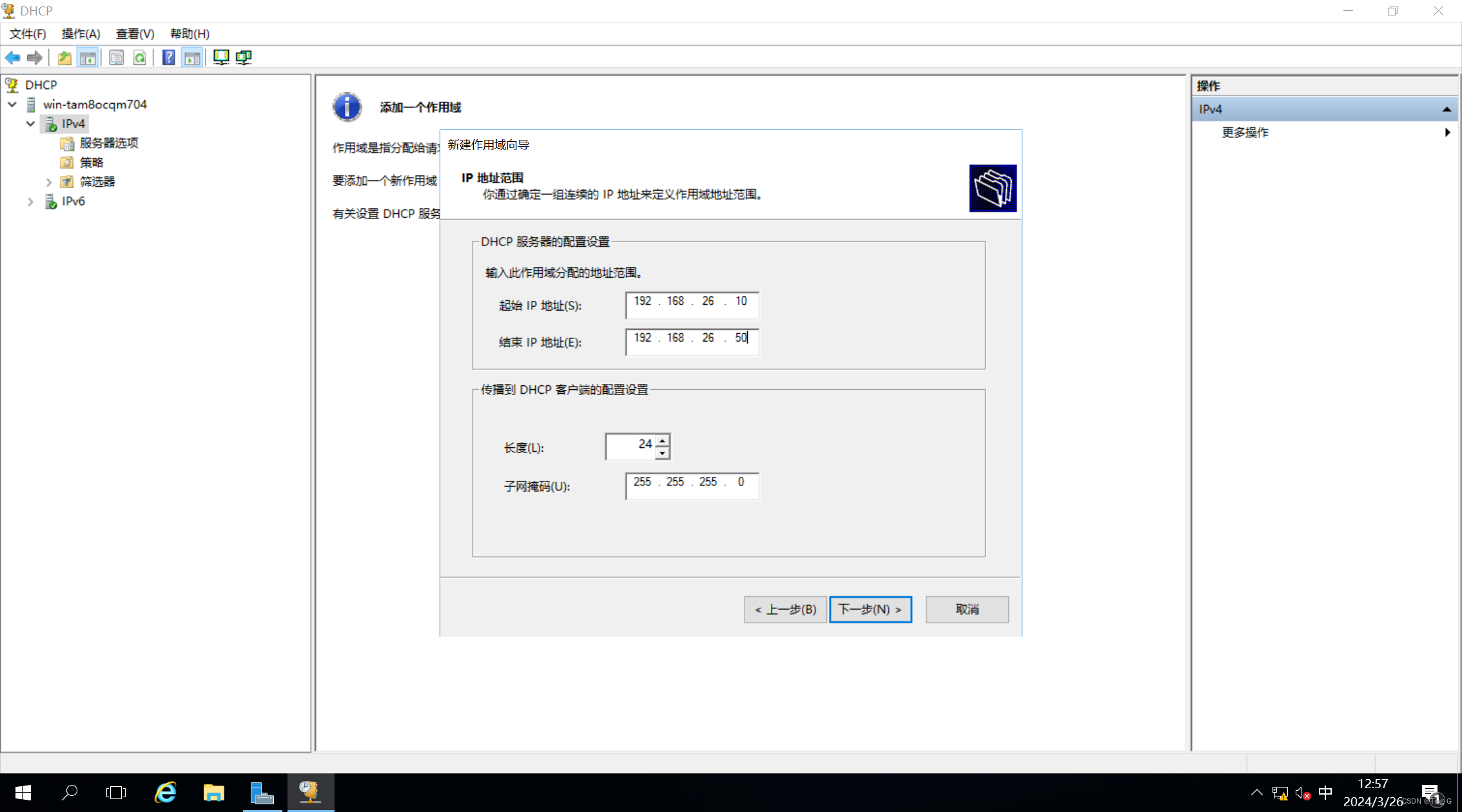Viewport: 1462px width, 812px height.
Task: Open Server Manager from taskbar
Action: [x=262, y=793]
